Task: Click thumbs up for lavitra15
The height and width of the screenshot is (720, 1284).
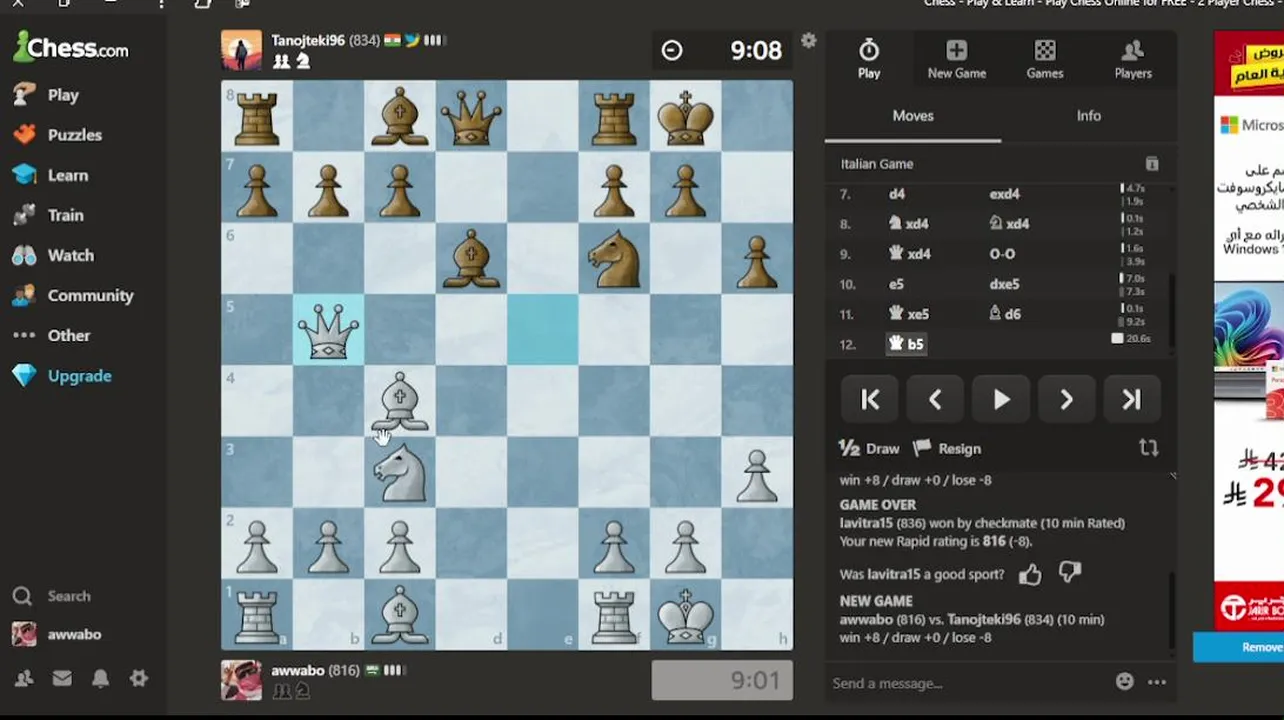Action: 1030,574
